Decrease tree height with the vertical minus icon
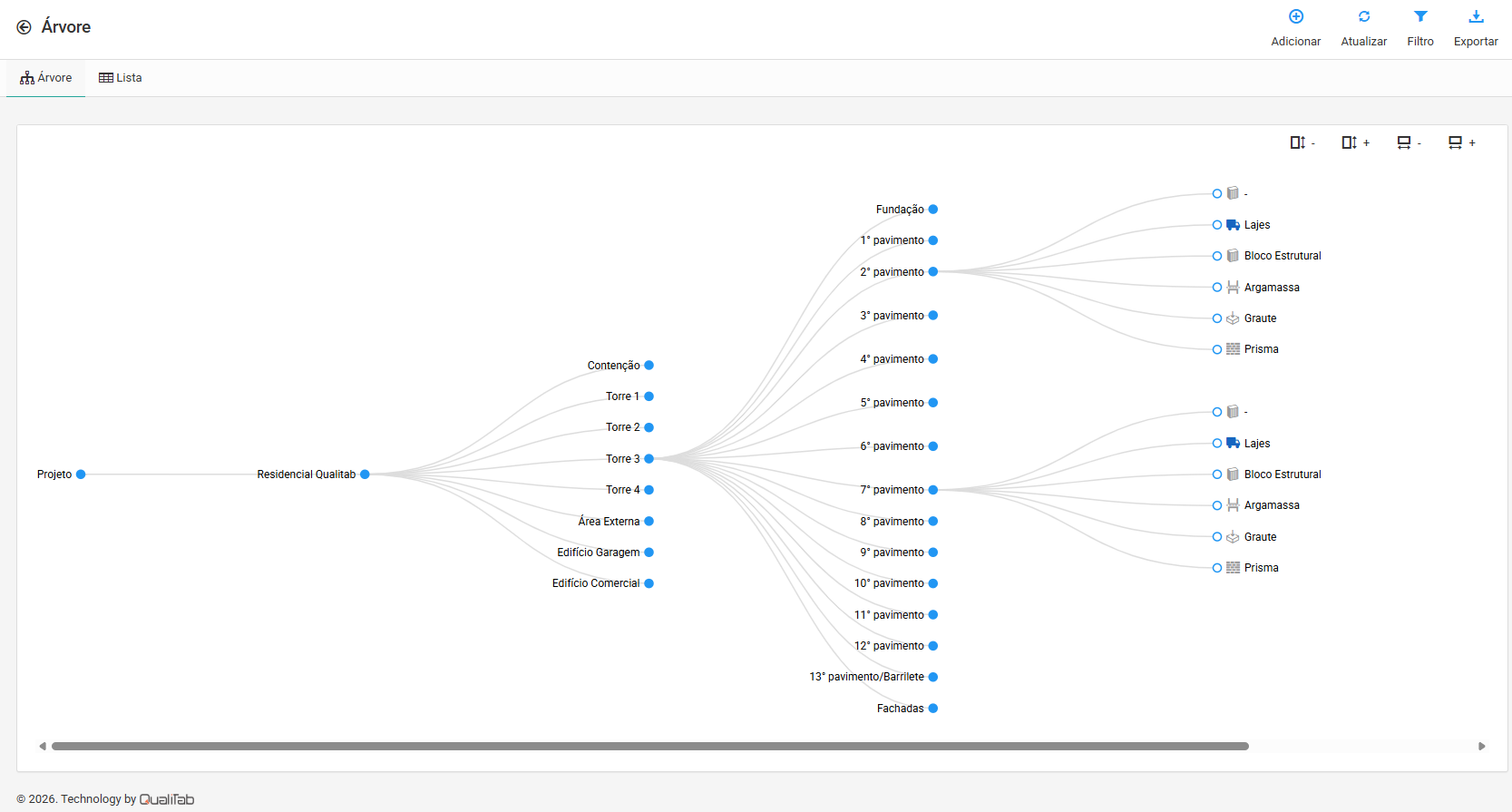 [x=1302, y=142]
